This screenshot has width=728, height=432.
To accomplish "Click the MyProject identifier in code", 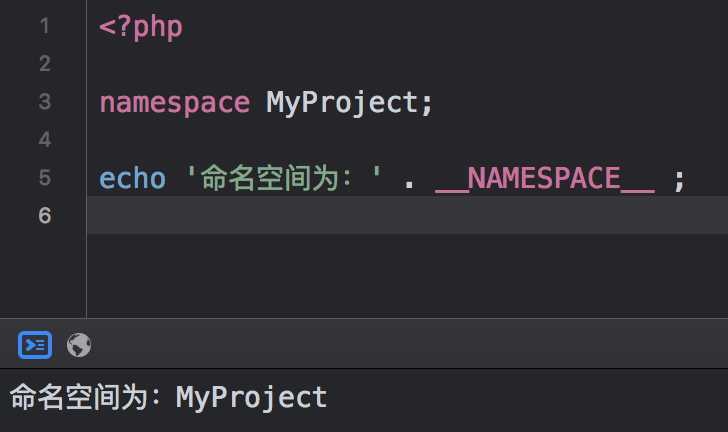I will (342, 103).
